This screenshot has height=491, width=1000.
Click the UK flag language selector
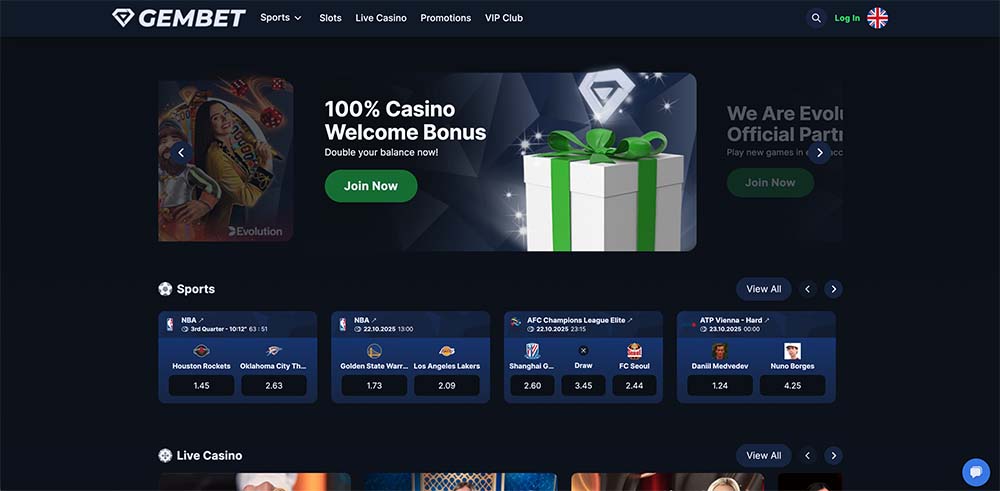tap(877, 18)
